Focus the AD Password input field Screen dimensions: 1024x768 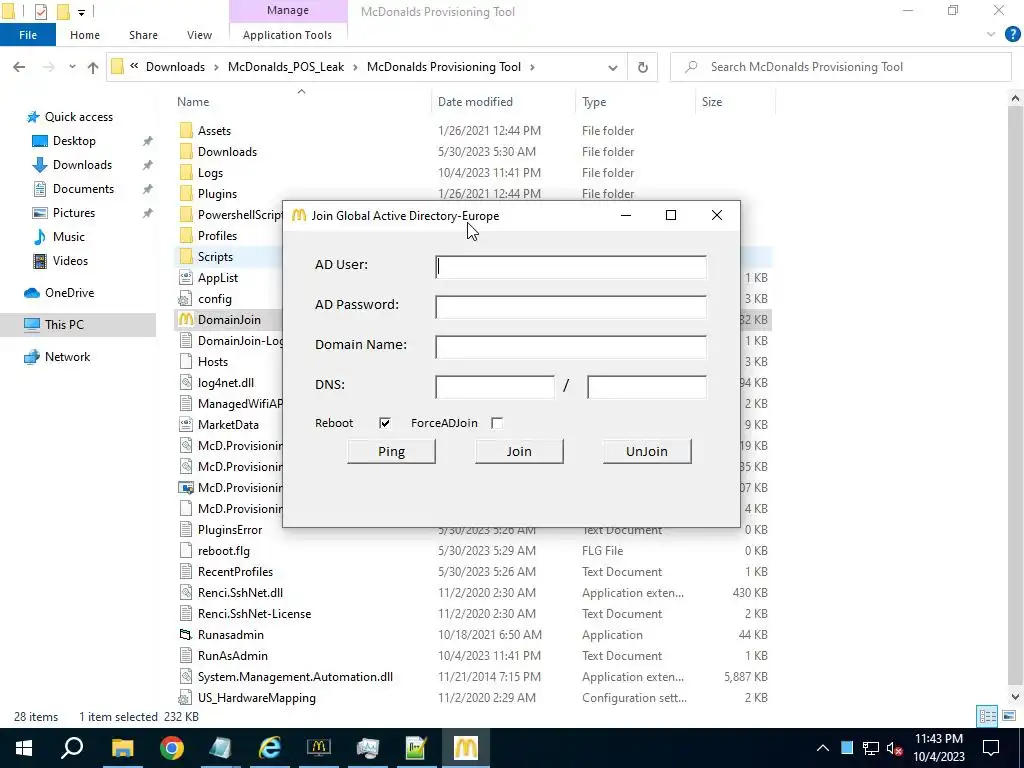(571, 307)
